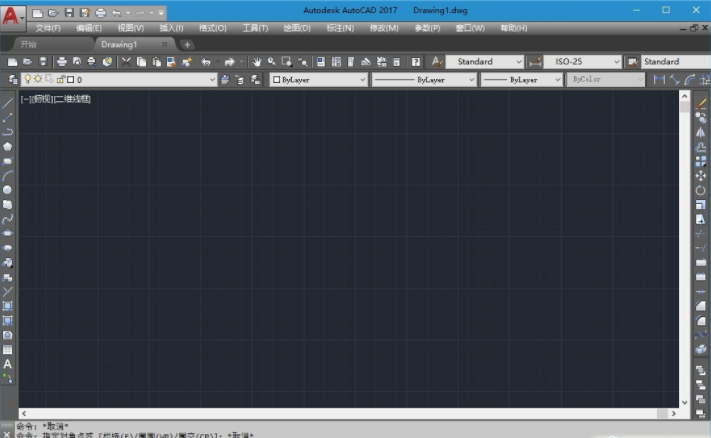The width and height of the screenshot is (711, 438).
Task: Open the Layer Properties Manager icon
Action: tap(13, 79)
